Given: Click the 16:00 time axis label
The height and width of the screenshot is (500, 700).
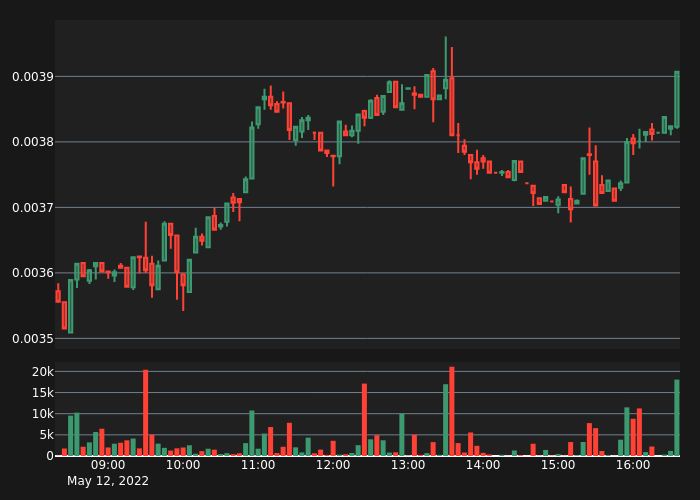Looking at the screenshot, I should (633, 465).
